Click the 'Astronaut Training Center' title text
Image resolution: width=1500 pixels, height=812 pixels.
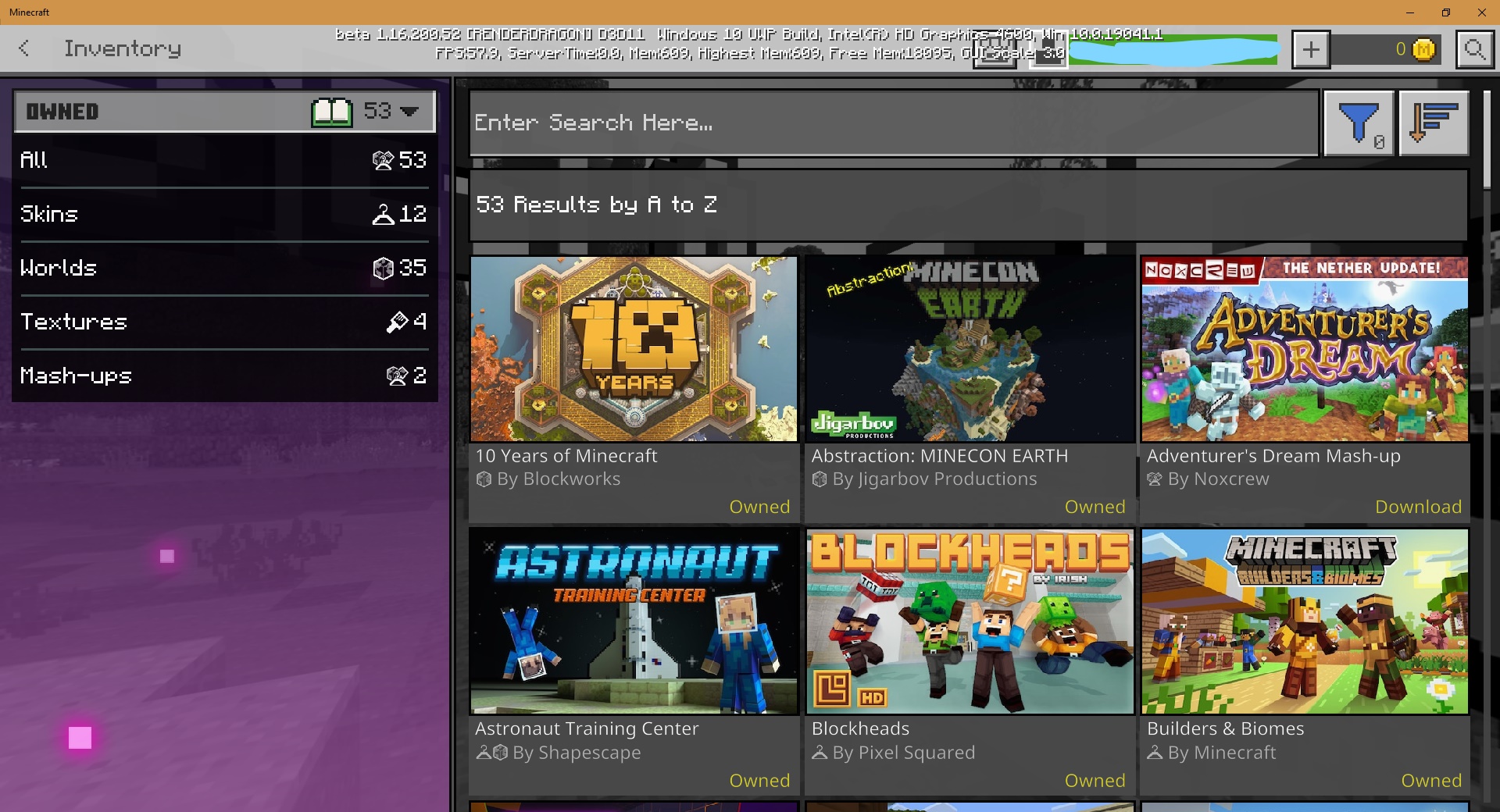click(587, 728)
